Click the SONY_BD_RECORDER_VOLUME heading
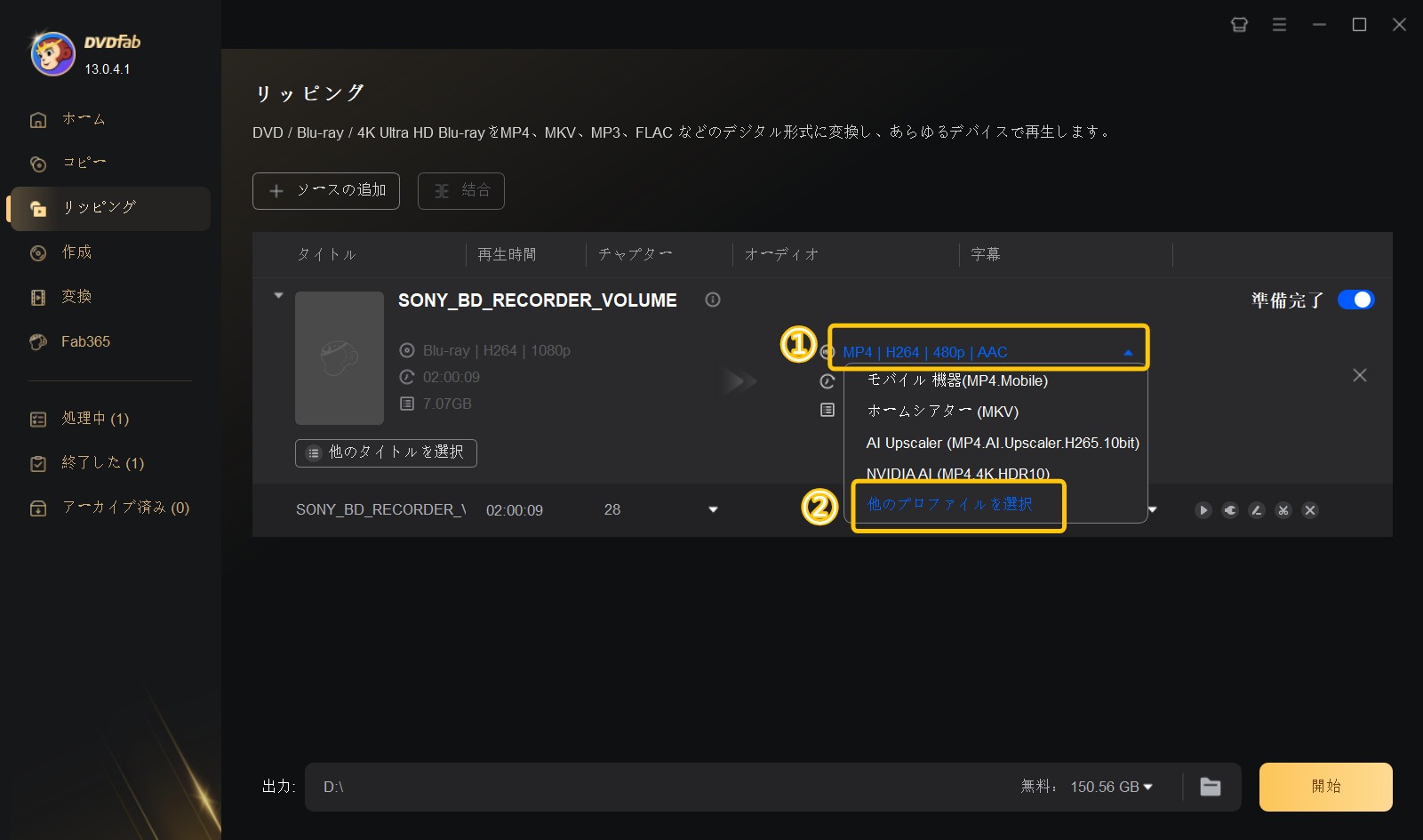The image size is (1423, 840). click(538, 300)
